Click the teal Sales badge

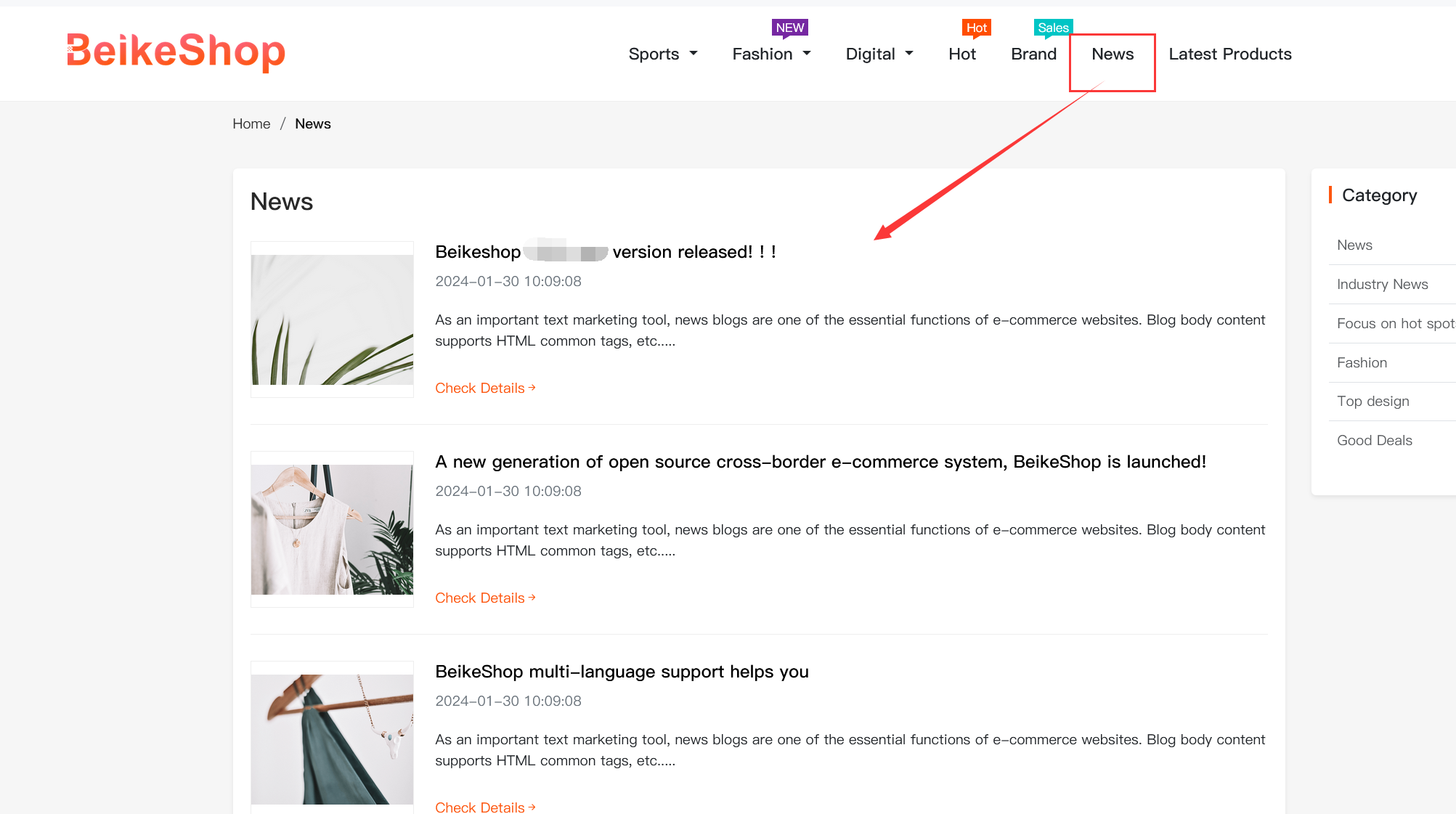[x=1053, y=28]
